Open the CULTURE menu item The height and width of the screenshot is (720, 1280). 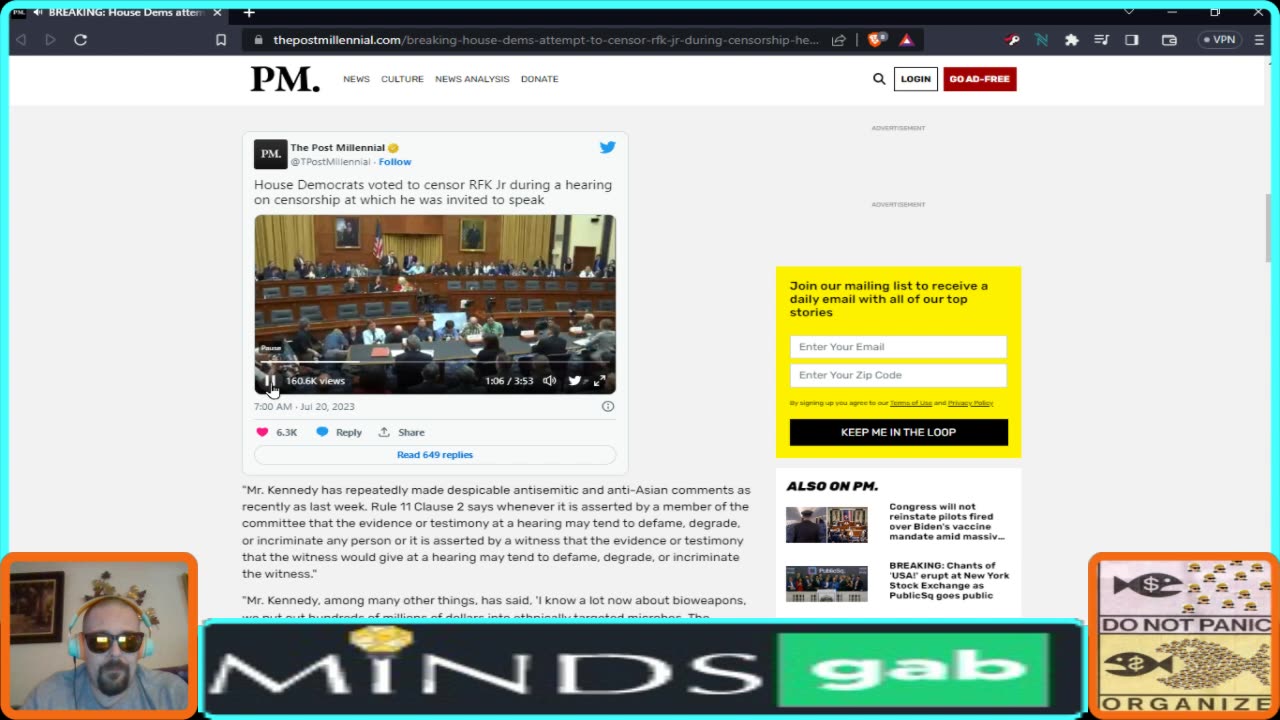(402, 79)
